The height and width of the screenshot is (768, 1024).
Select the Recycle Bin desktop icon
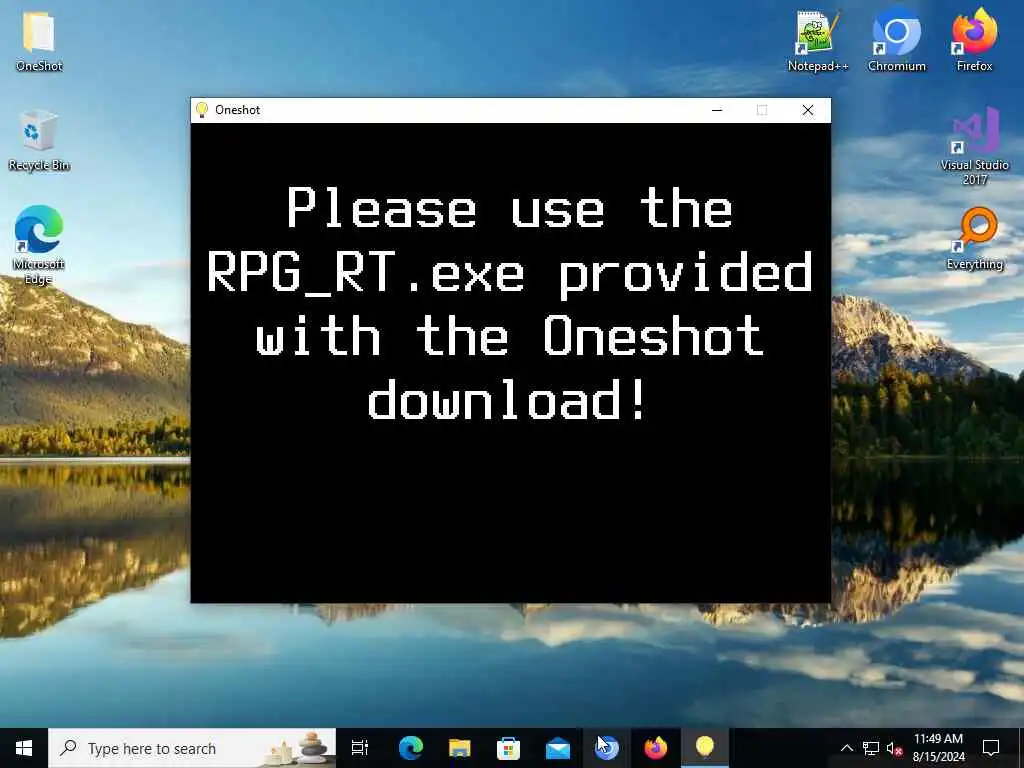pyautogui.click(x=39, y=140)
